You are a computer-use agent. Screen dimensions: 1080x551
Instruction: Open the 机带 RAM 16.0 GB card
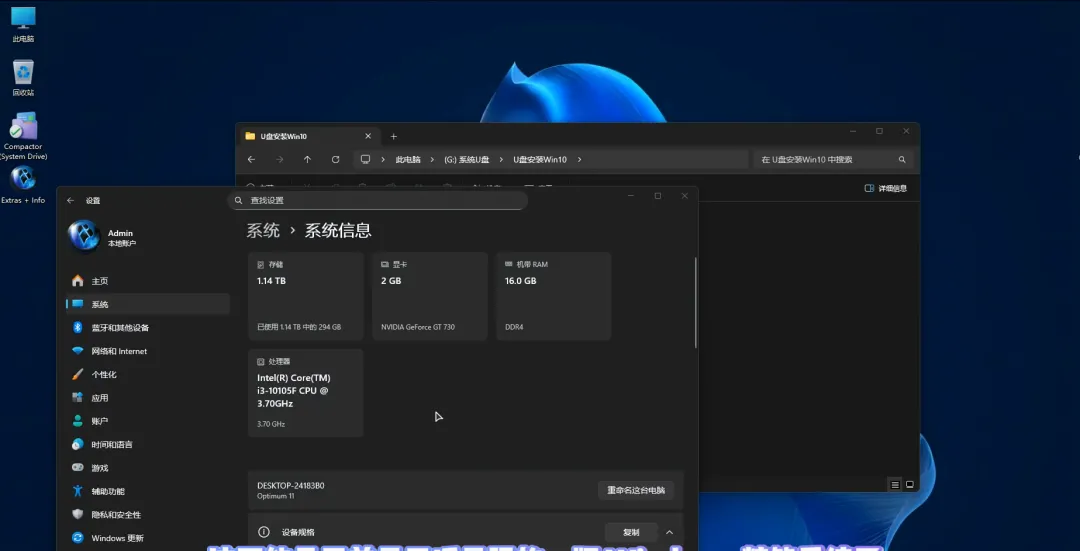click(x=554, y=296)
